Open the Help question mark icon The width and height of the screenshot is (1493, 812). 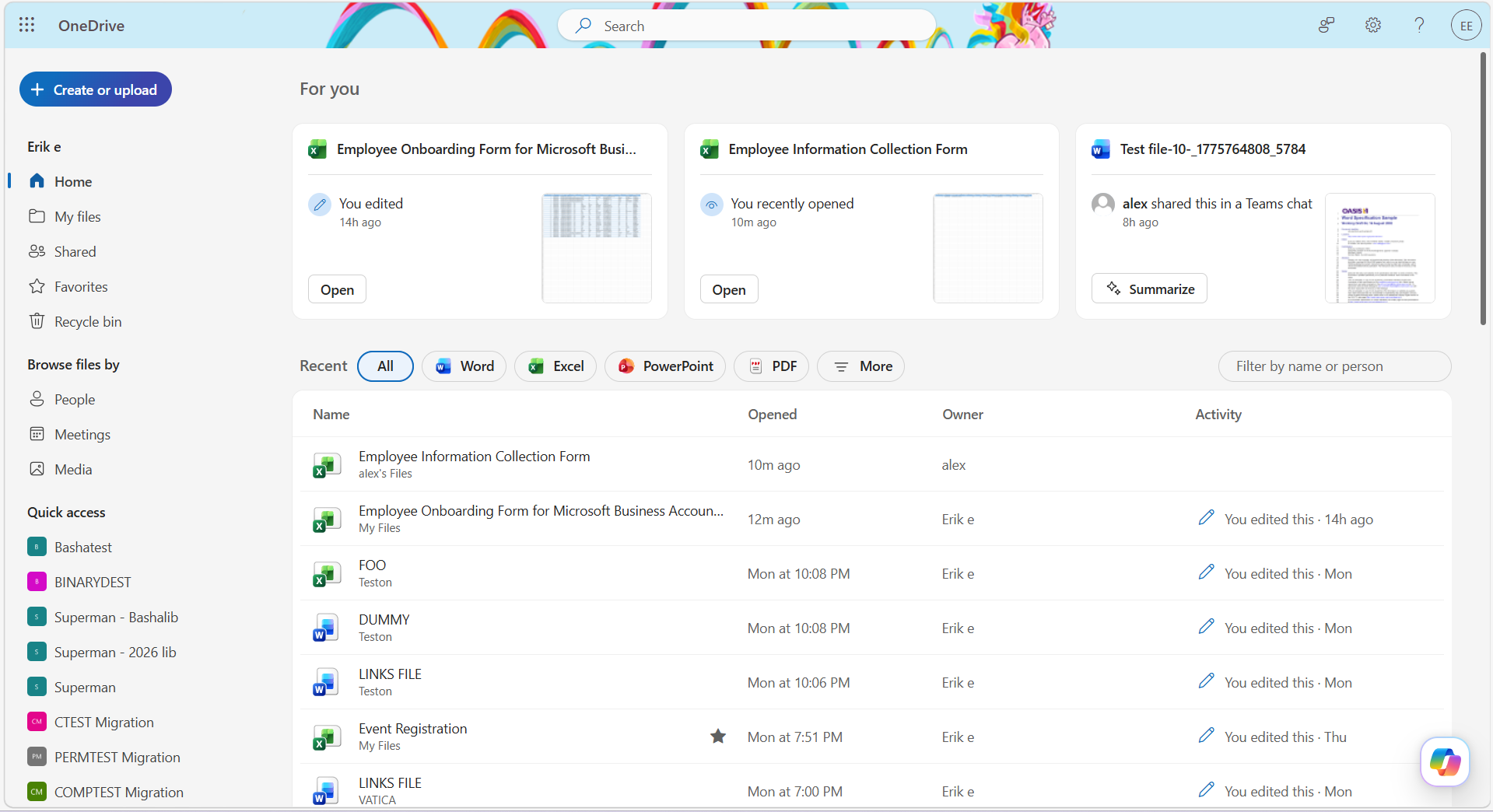click(1419, 25)
